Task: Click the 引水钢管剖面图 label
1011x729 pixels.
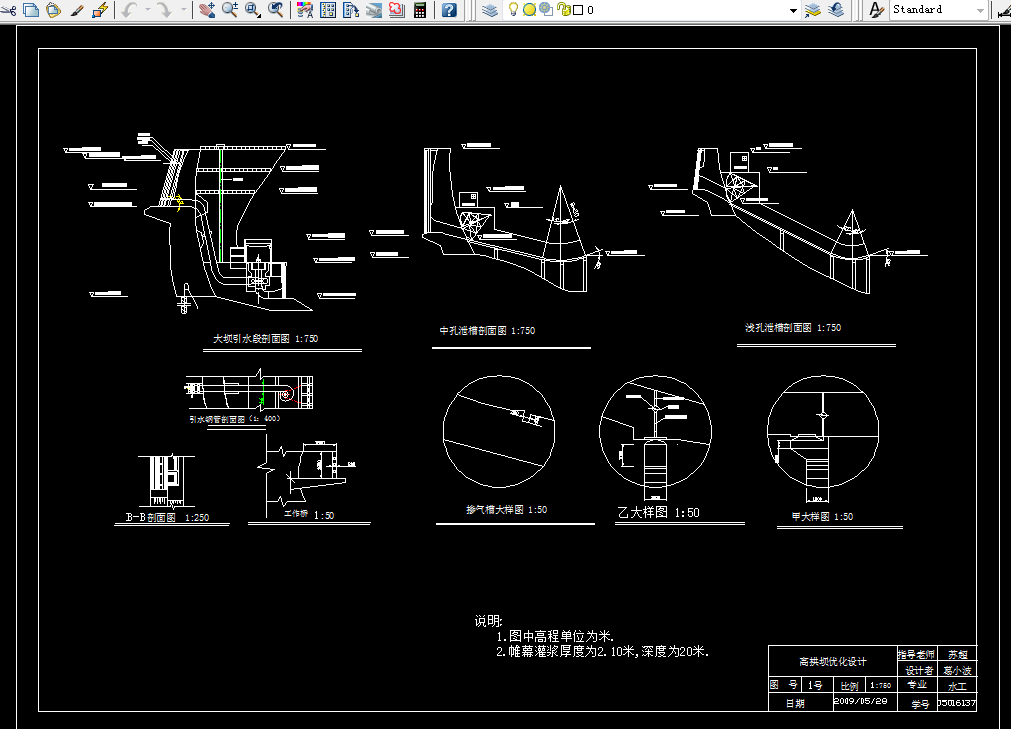Action: point(235,419)
